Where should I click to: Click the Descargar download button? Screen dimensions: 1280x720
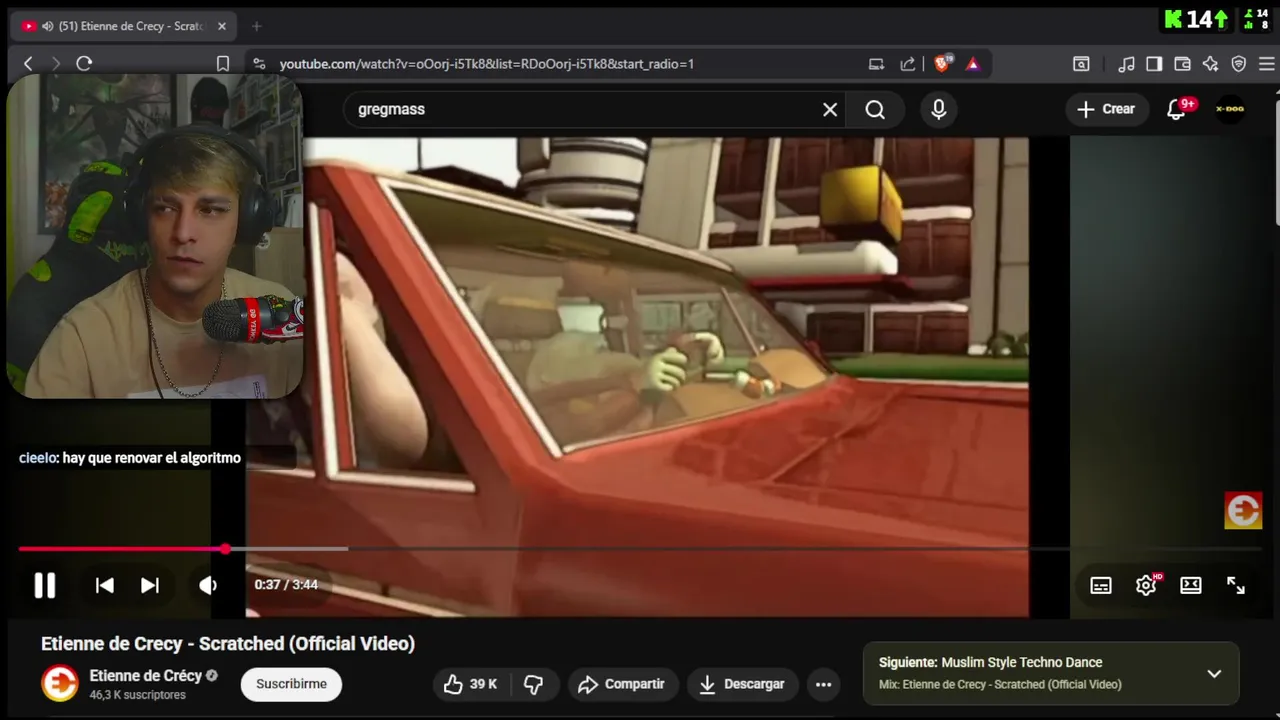click(742, 684)
